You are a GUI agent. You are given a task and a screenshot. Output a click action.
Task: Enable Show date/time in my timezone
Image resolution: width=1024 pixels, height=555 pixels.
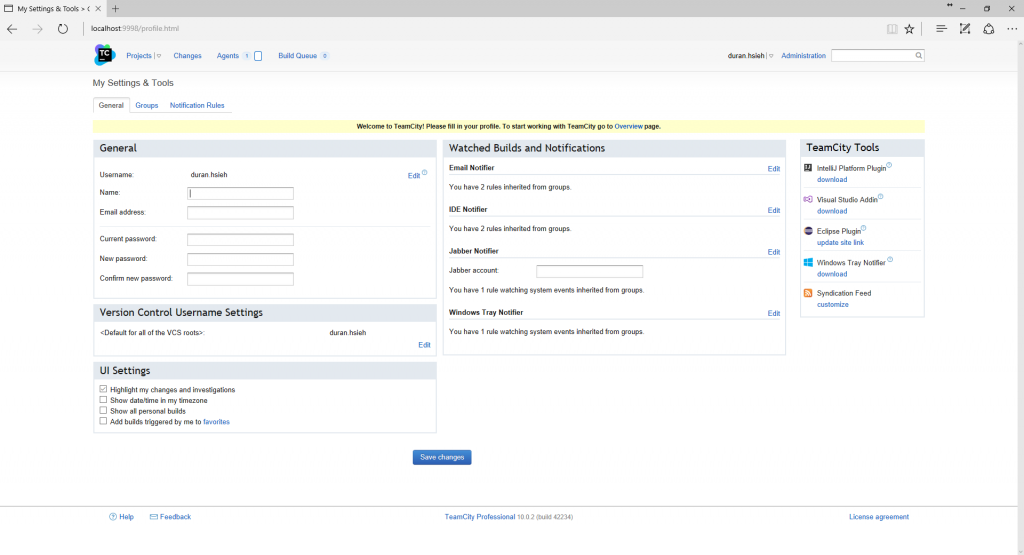point(103,400)
